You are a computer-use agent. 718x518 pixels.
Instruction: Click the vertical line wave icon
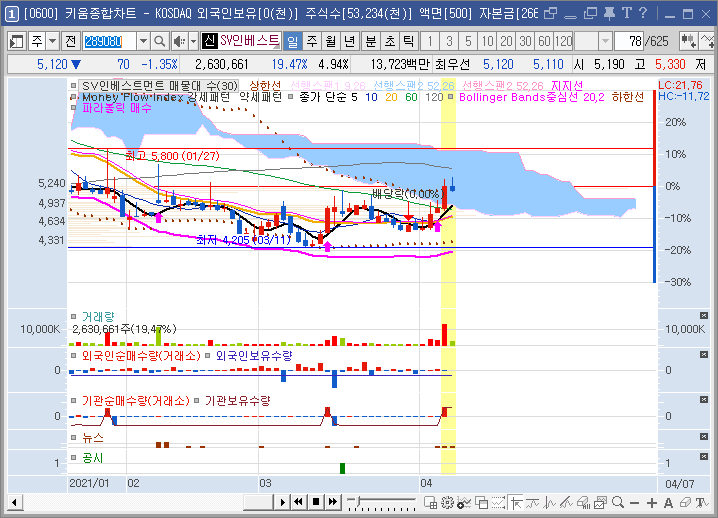(x=549, y=502)
